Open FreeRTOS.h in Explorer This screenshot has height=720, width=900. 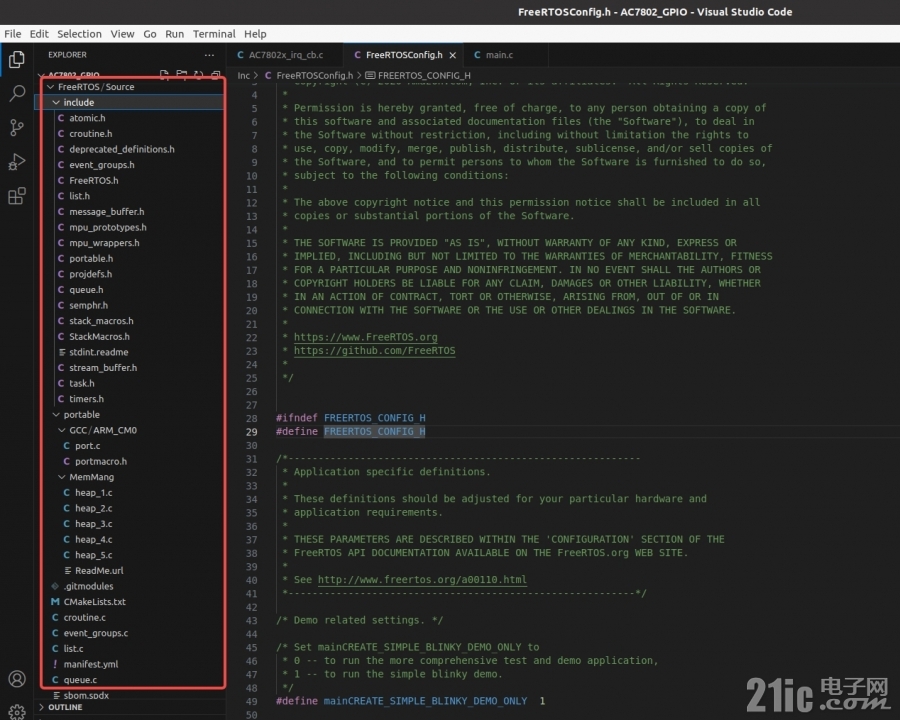94,180
